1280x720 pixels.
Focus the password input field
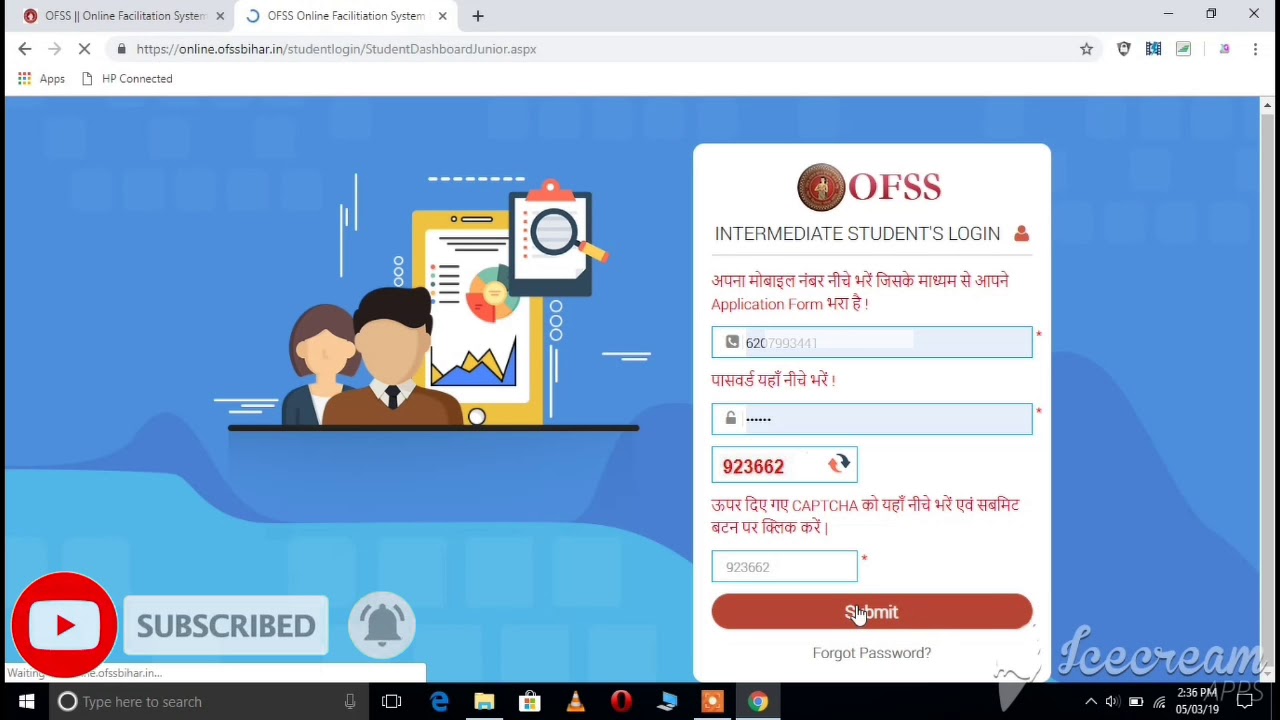[871, 419]
